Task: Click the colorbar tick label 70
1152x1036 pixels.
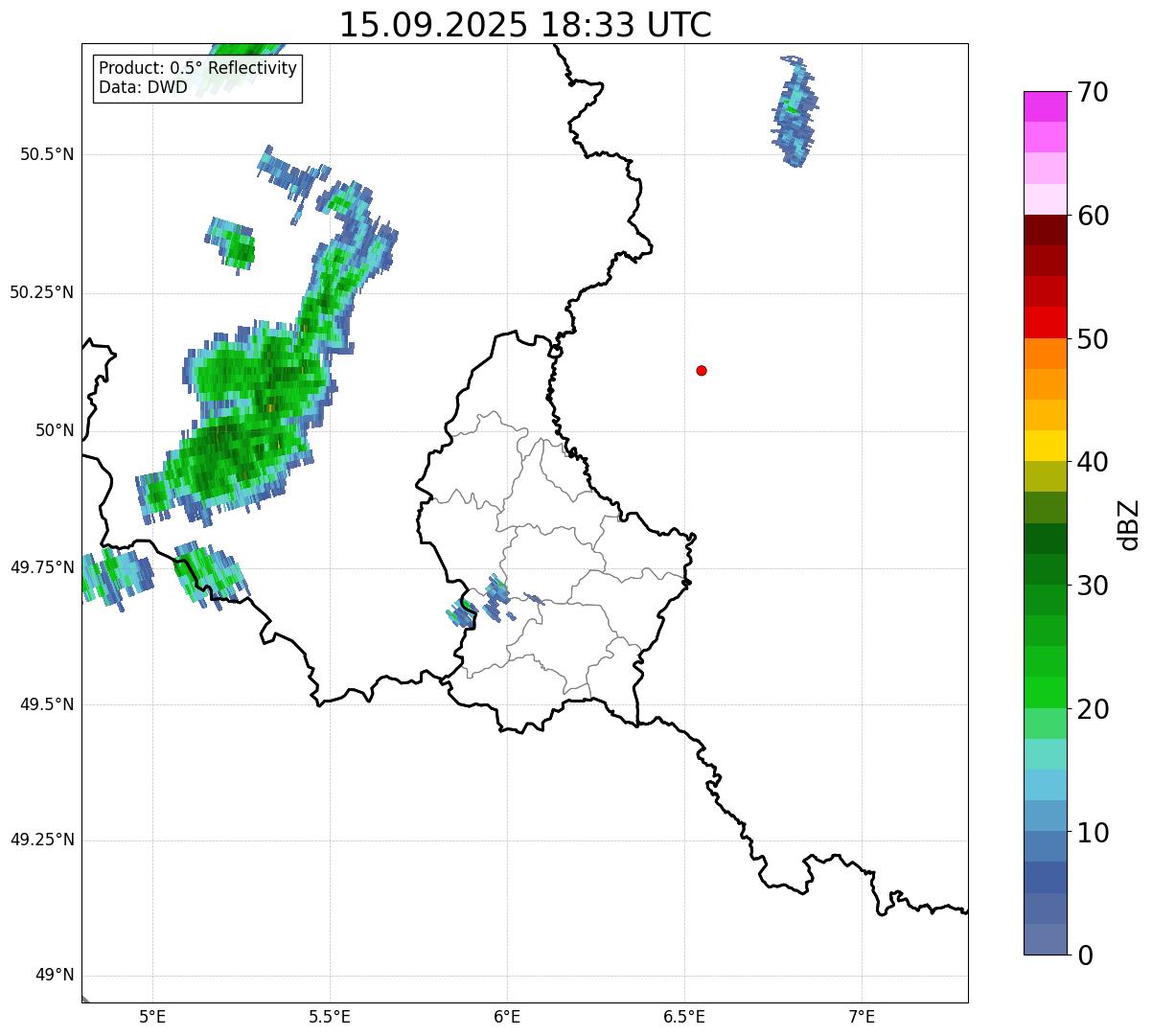Action: coord(1093,92)
